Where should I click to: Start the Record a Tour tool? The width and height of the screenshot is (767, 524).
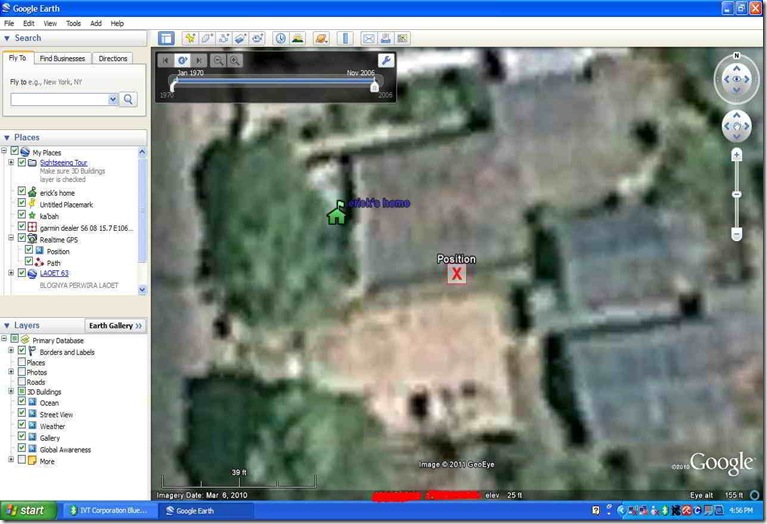pyautogui.click(x=257, y=38)
